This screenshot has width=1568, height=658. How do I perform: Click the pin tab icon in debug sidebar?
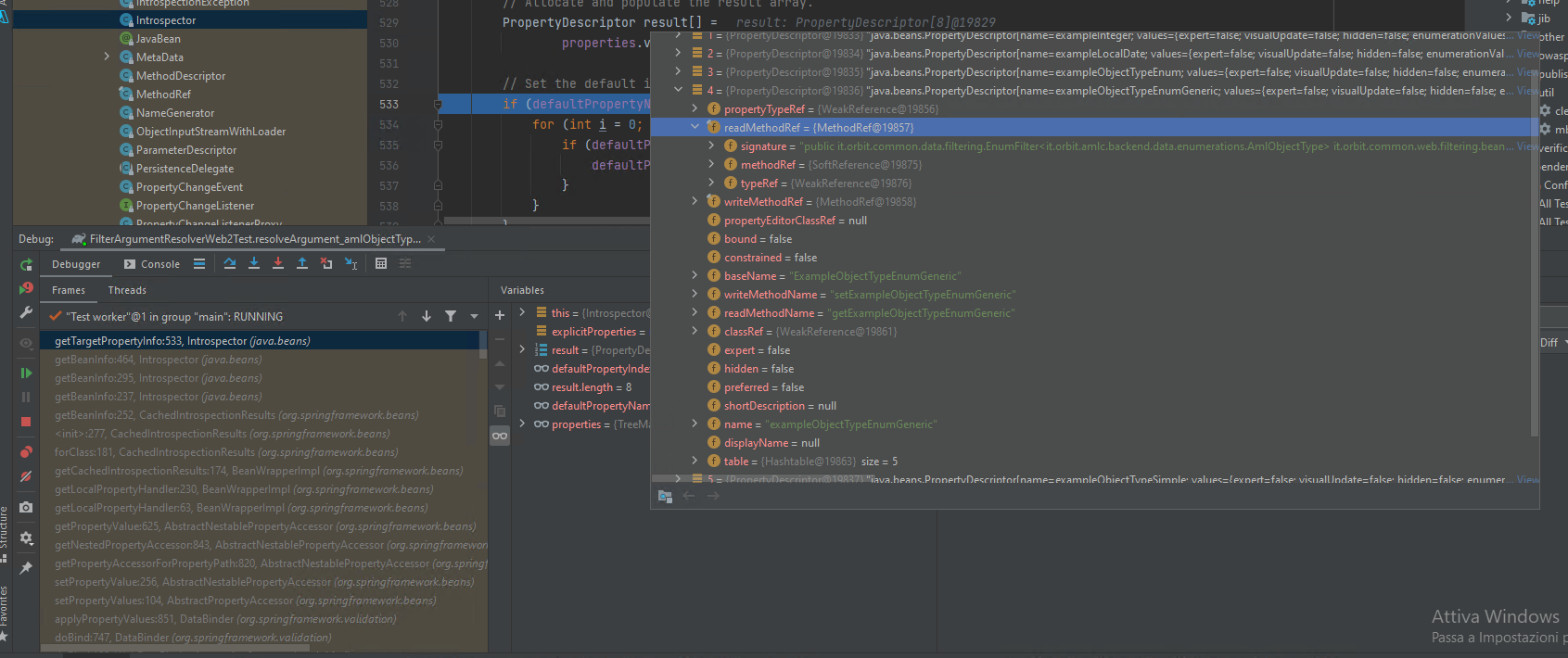click(x=26, y=567)
